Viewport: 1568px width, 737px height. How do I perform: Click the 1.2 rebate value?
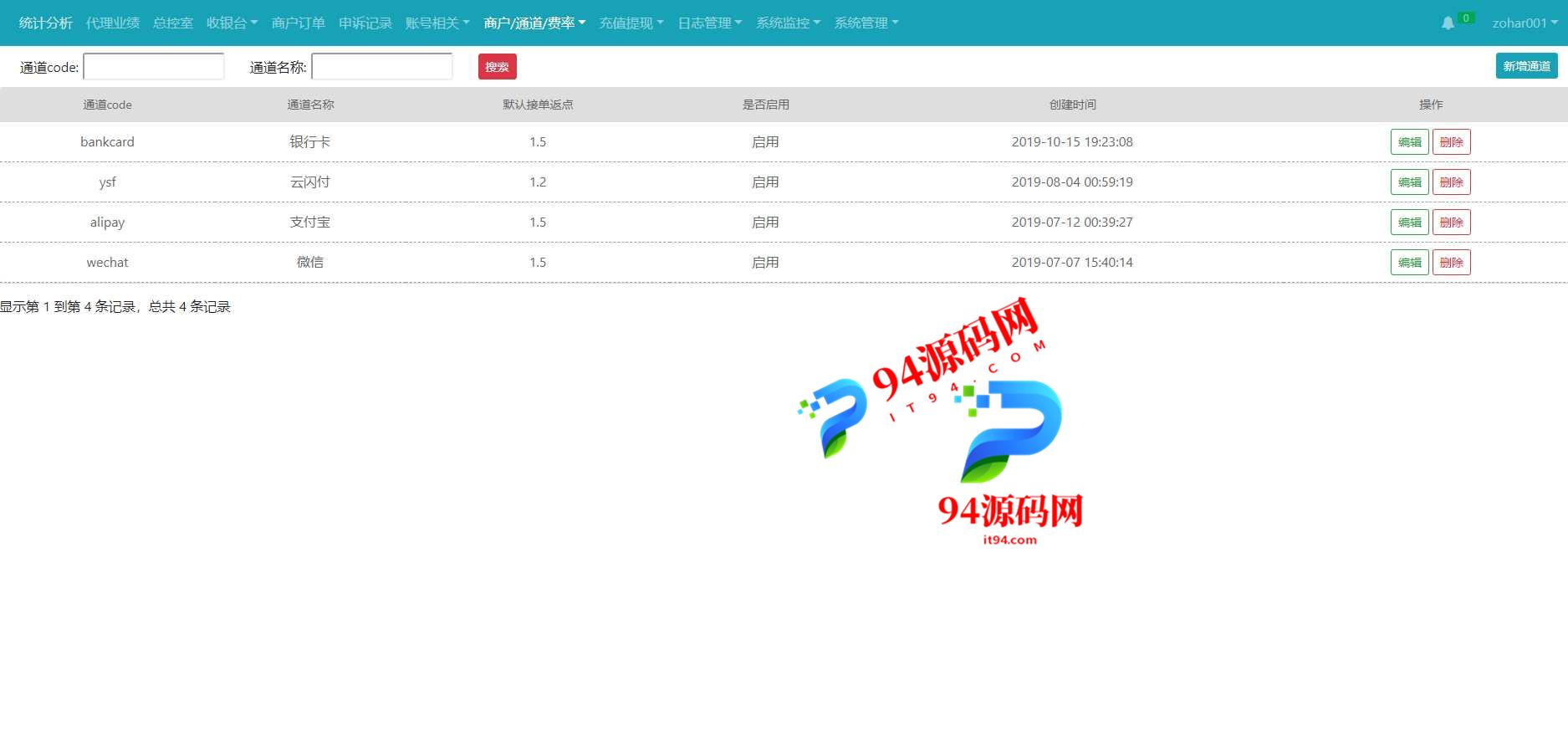tap(538, 182)
